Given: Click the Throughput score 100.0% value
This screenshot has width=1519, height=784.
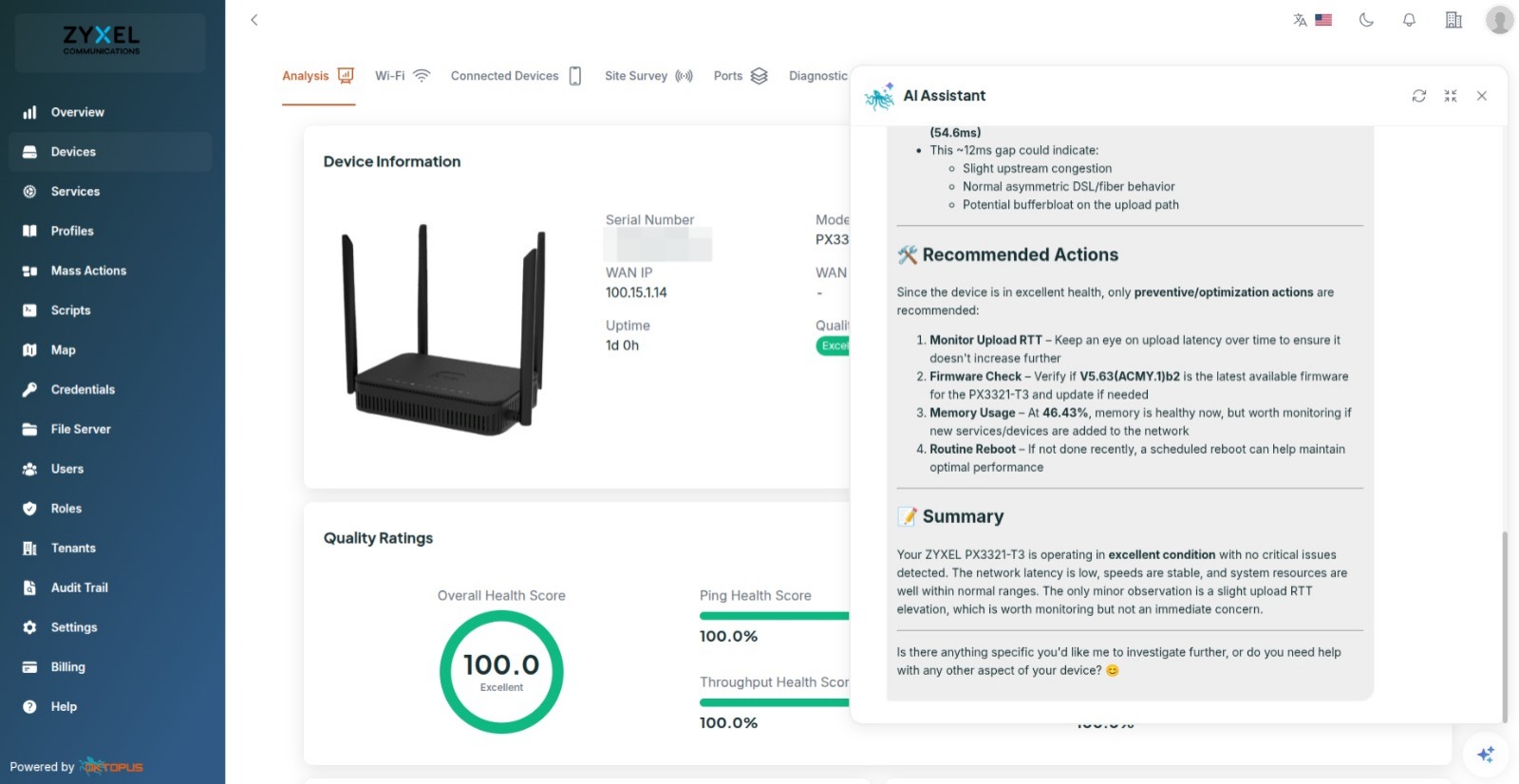Looking at the screenshot, I should [728, 722].
